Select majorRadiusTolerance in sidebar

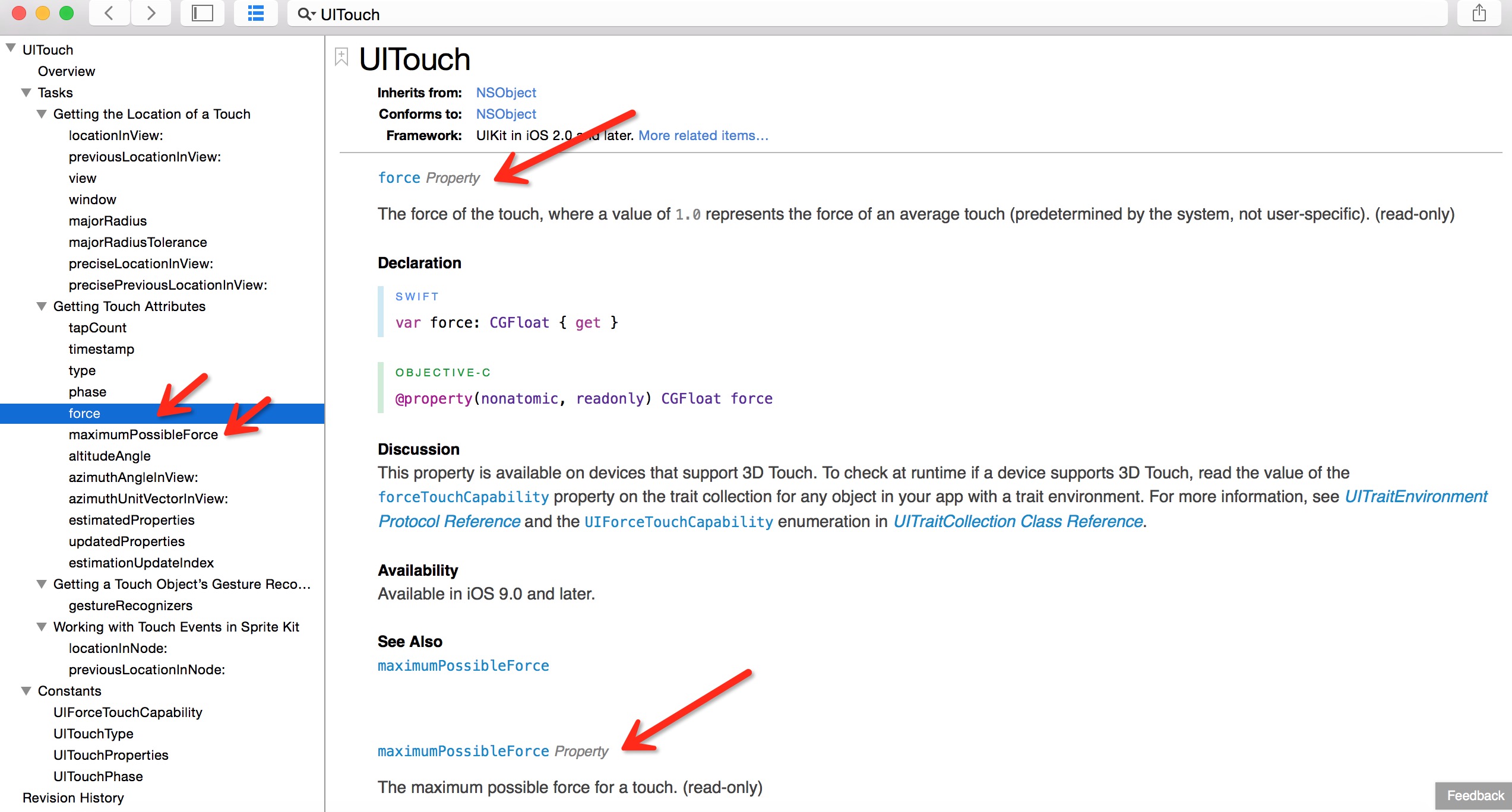tap(138, 242)
